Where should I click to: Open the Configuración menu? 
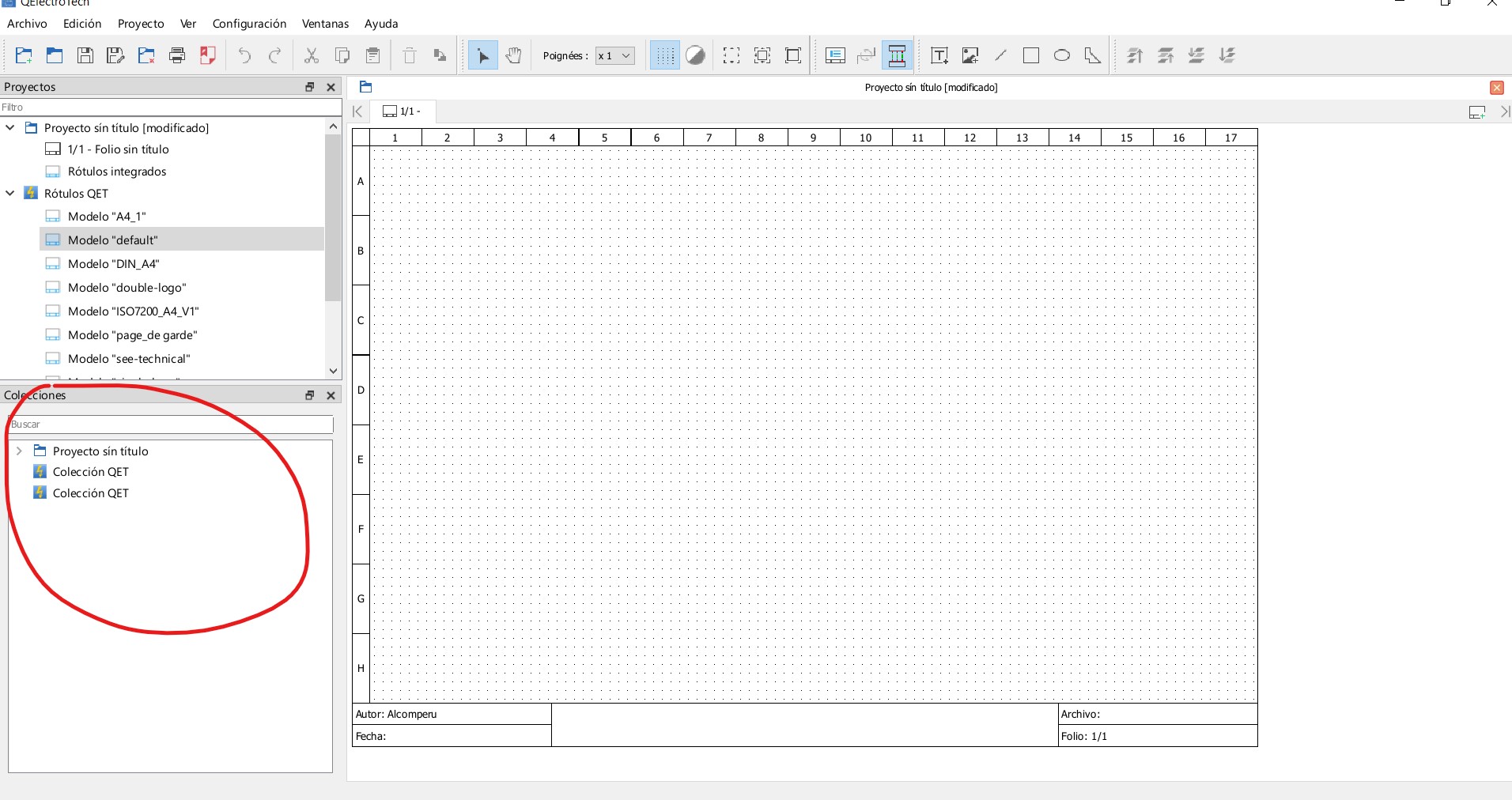click(249, 24)
